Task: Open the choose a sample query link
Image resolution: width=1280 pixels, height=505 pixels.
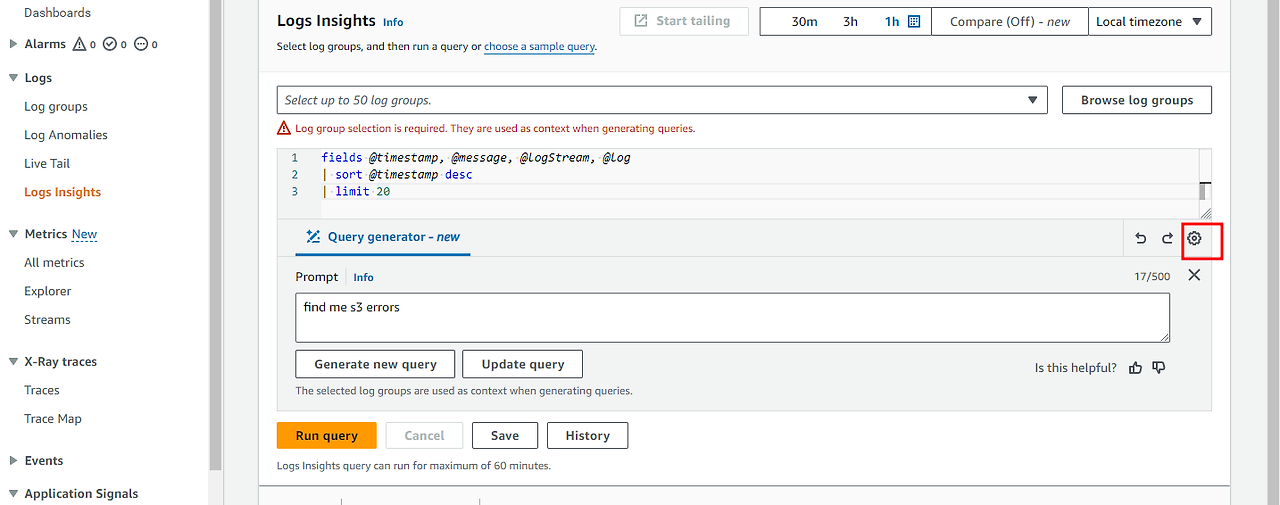Action: (x=539, y=46)
